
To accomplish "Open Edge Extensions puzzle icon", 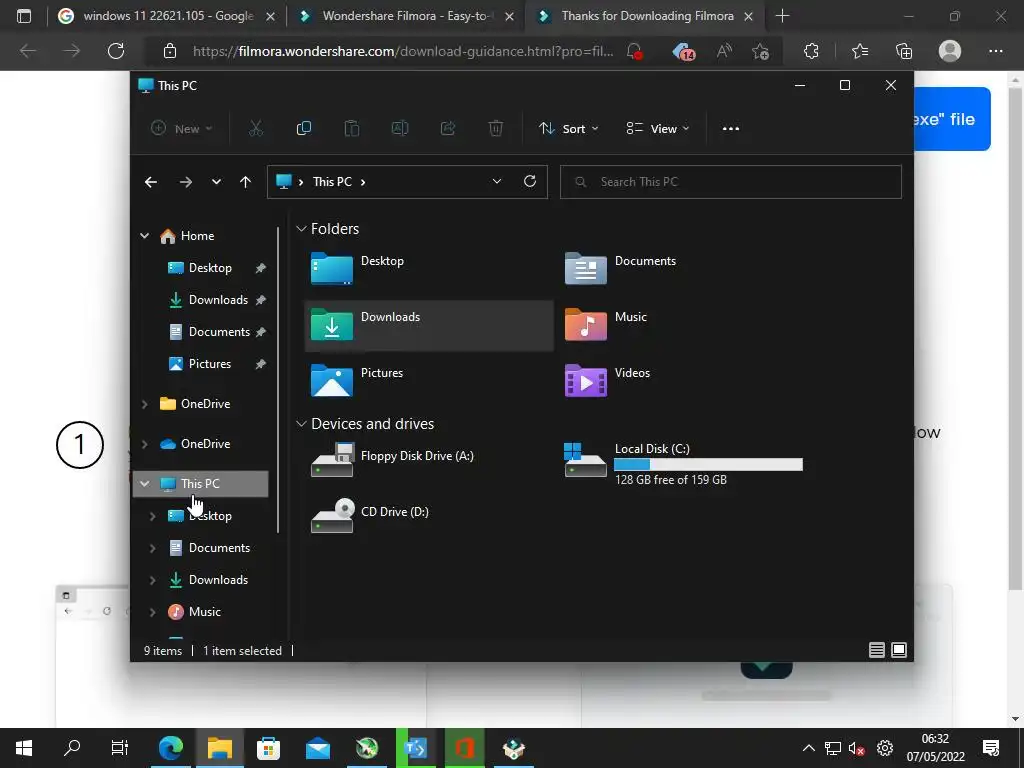I will (811, 51).
